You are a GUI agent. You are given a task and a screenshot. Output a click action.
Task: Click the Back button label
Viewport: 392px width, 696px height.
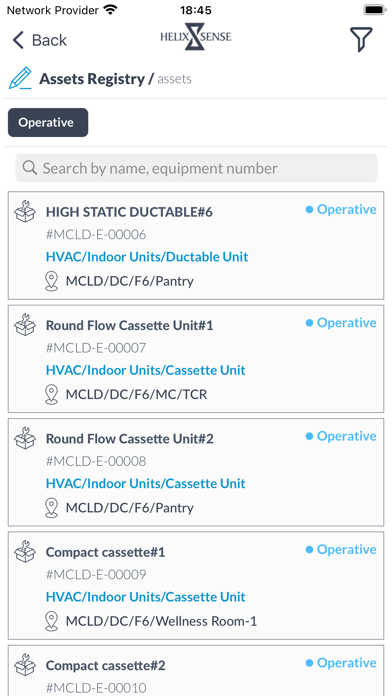click(49, 40)
